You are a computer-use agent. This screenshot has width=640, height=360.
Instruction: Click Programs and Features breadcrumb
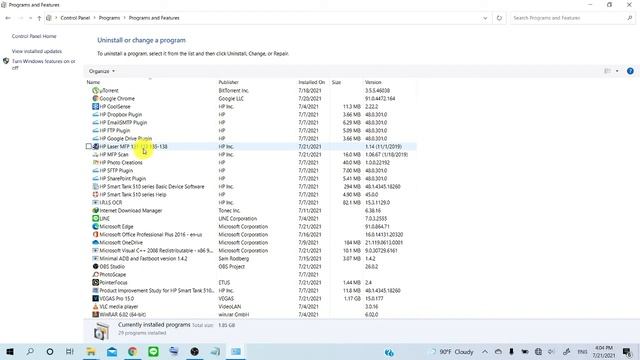click(x=154, y=18)
